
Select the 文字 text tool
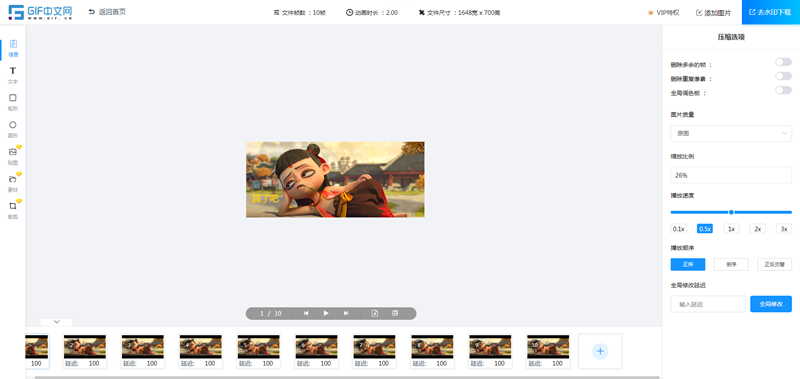13,75
